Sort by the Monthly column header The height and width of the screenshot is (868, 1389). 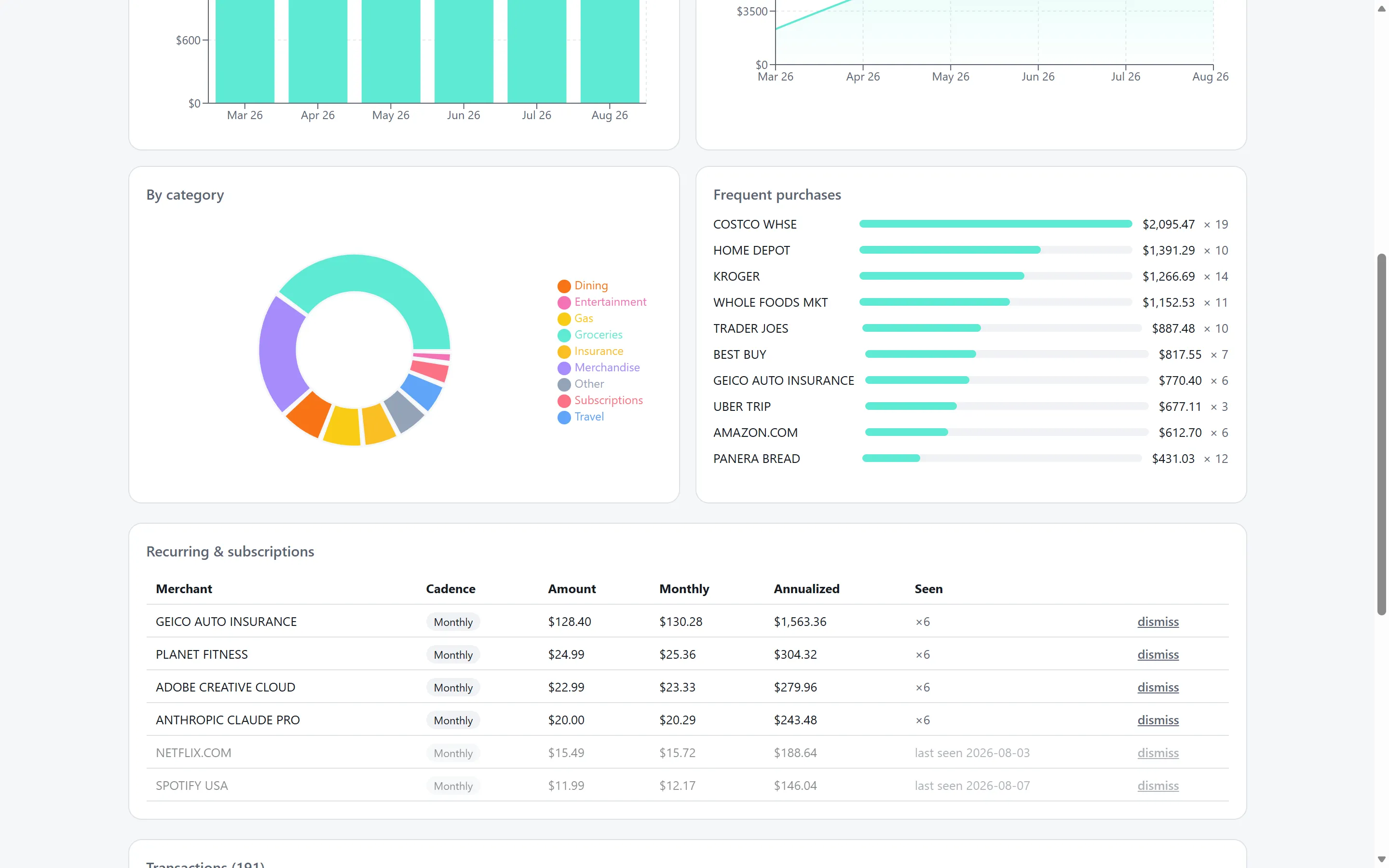[684, 588]
